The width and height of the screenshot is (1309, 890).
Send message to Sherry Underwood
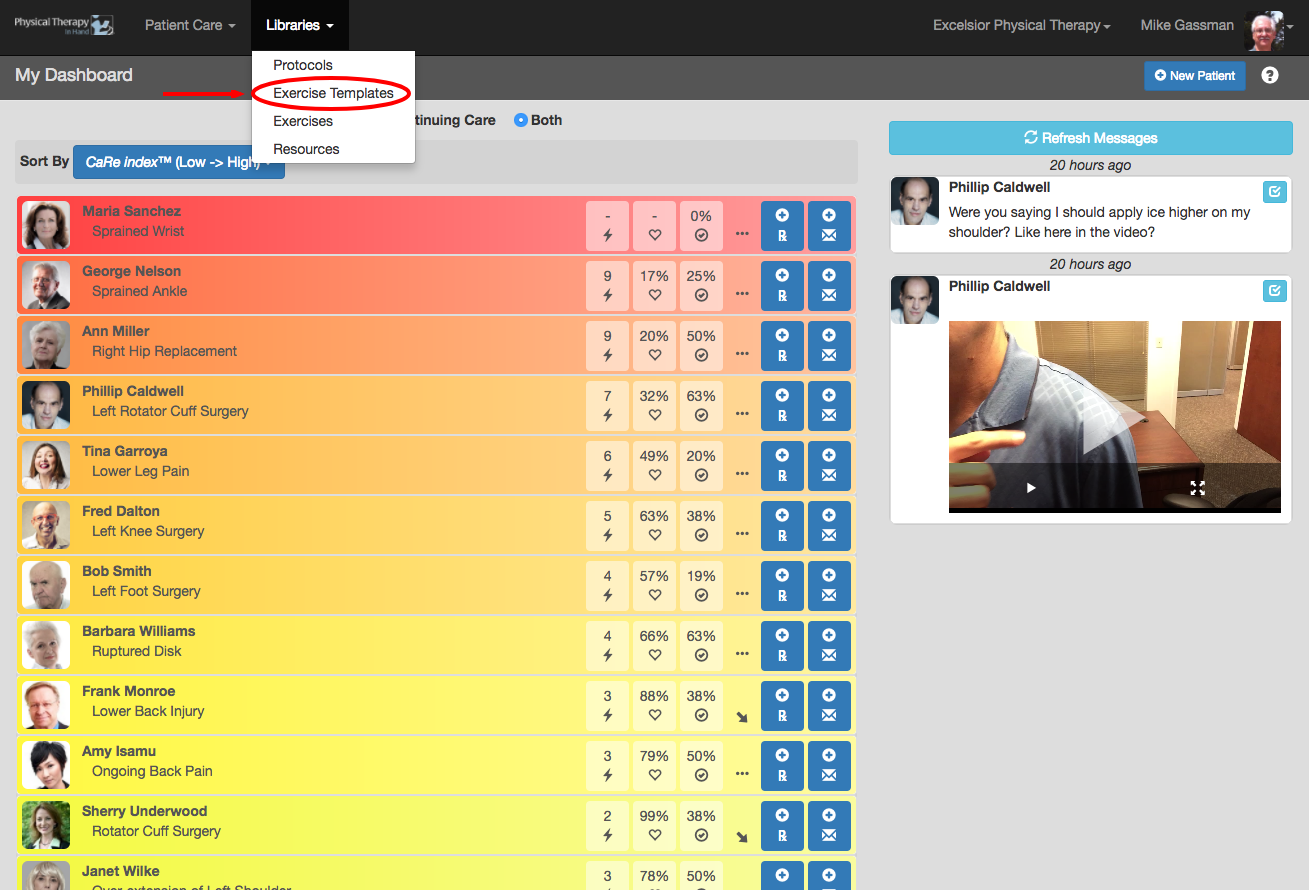click(x=829, y=825)
